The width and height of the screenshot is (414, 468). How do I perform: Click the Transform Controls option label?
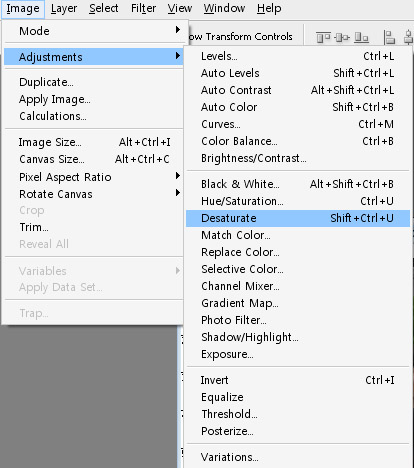click(241, 36)
